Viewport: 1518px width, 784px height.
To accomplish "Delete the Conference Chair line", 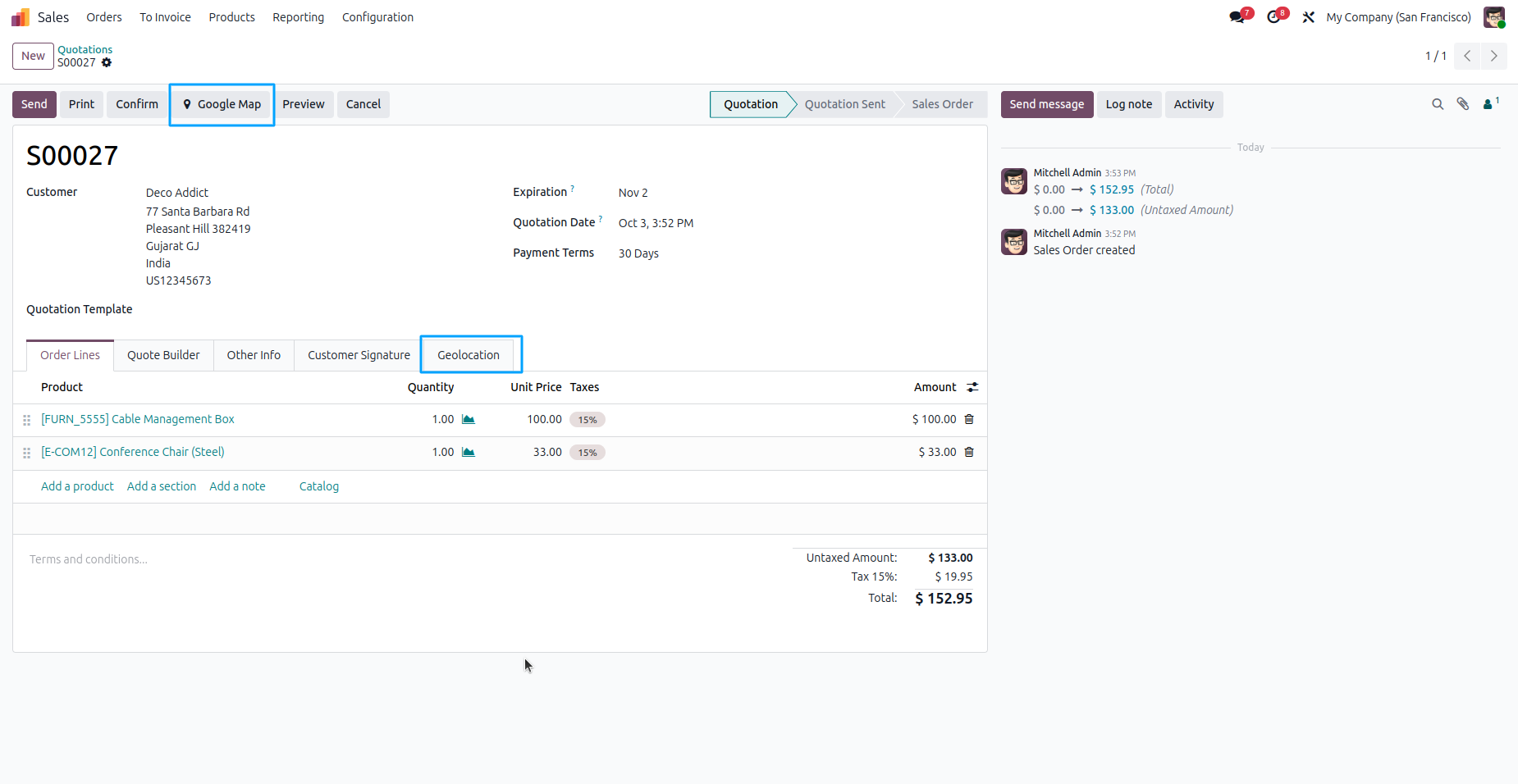I will [969, 452].
